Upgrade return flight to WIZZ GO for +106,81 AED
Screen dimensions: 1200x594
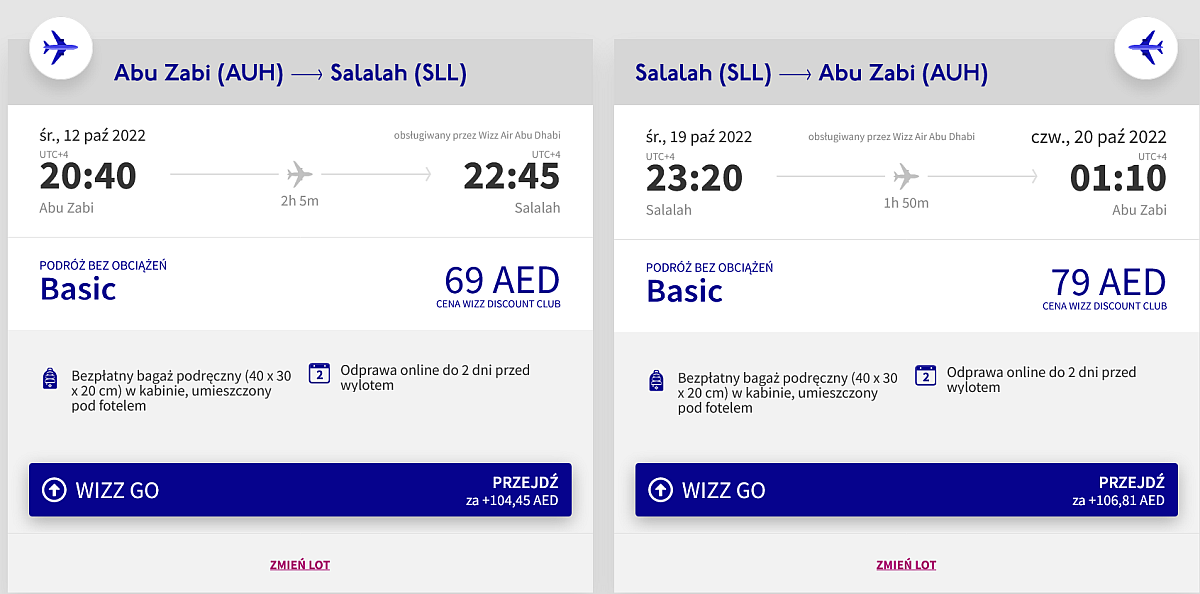tap(907, 490)
